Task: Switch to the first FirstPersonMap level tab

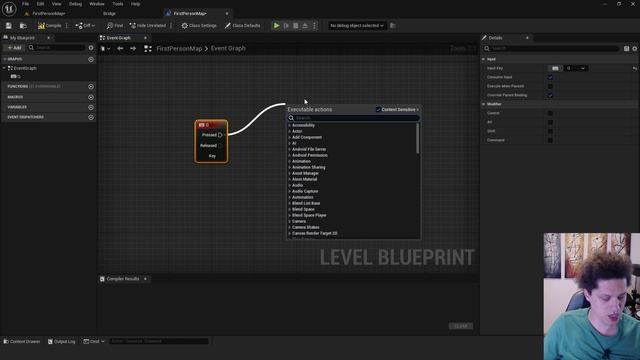Action: point(48,13)
